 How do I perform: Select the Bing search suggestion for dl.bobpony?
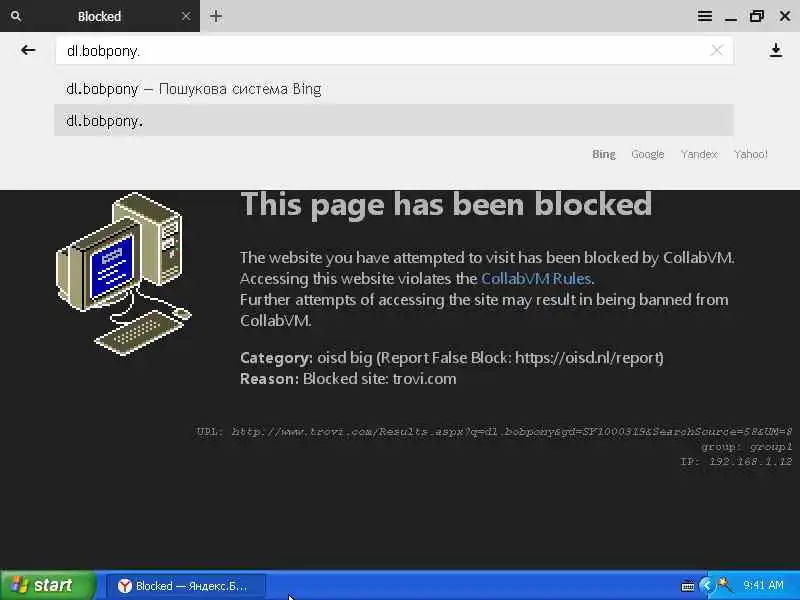(x=394, y=89)
